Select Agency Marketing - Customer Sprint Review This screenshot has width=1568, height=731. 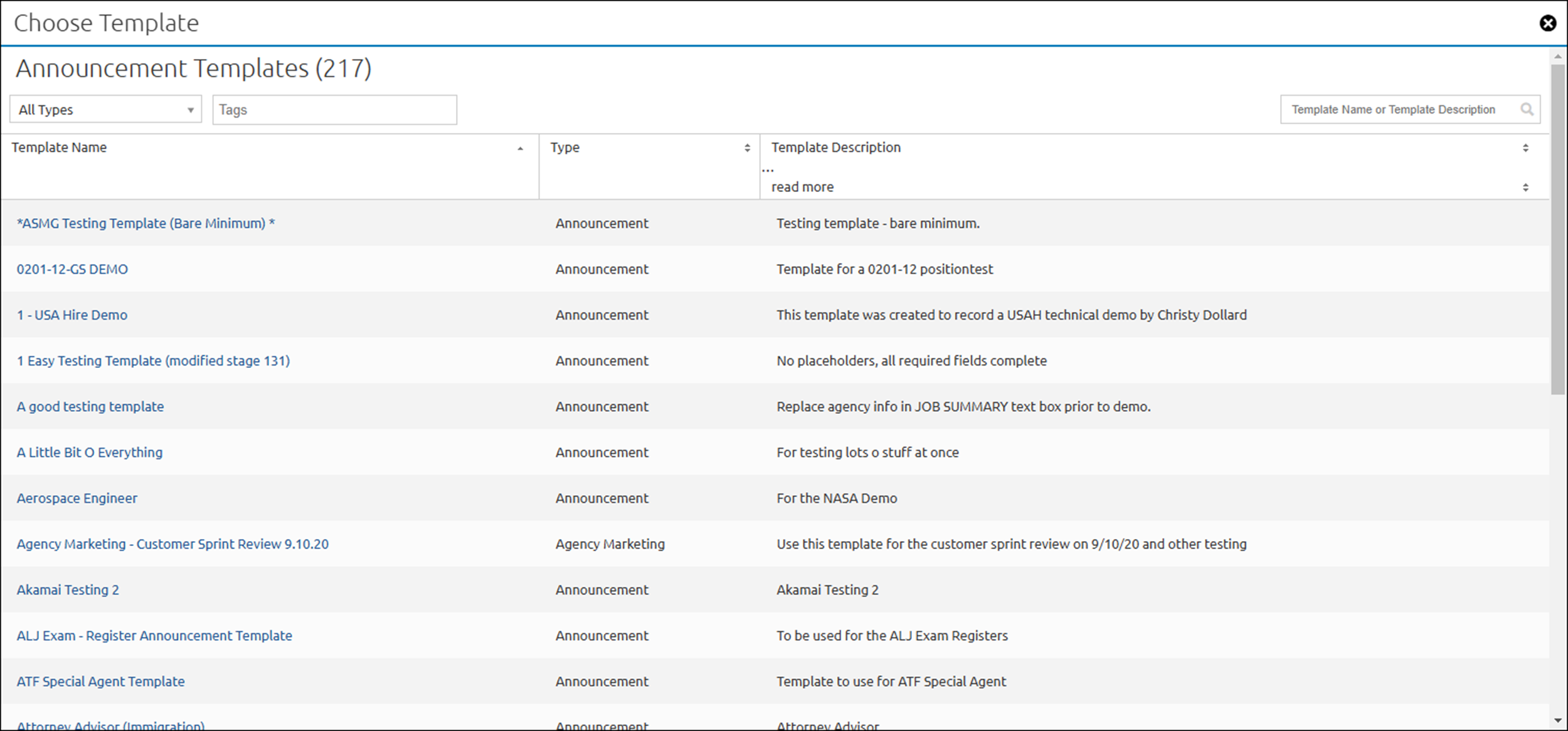pyautogui.click(x=172, y=544)
